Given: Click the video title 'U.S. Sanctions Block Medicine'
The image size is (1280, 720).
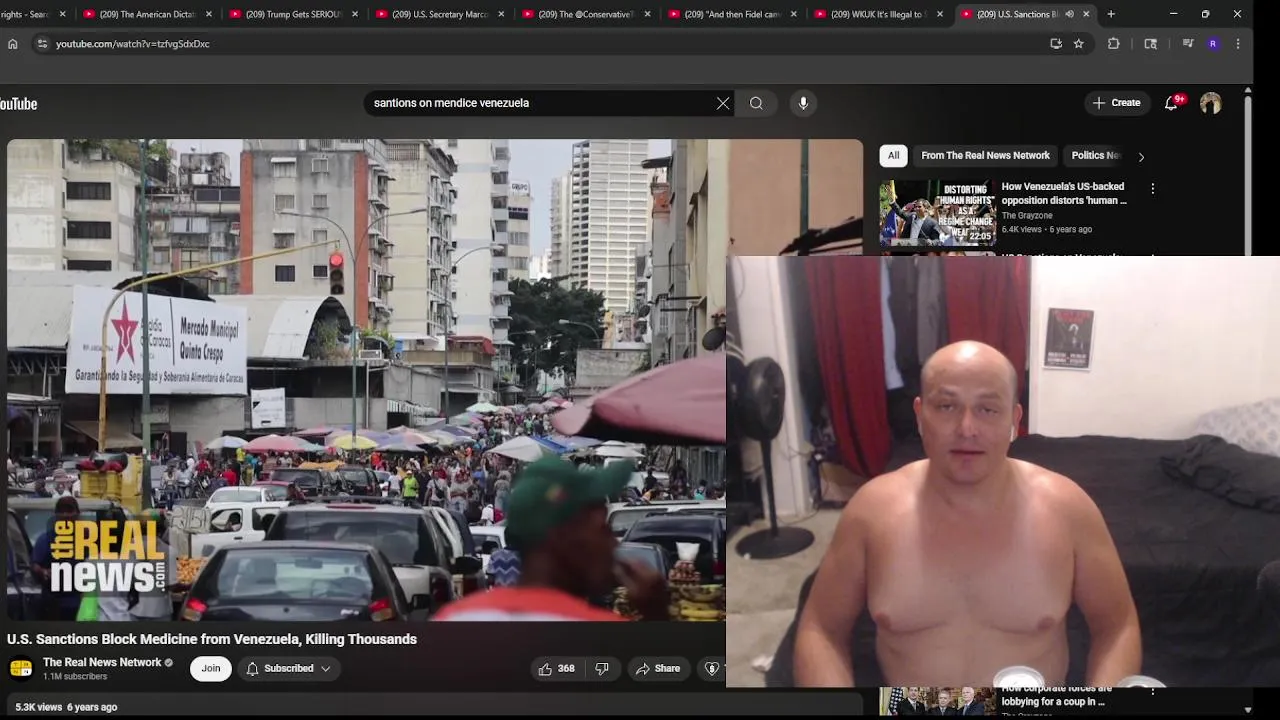Looking at the screenshot, I should tap(212, 639).
